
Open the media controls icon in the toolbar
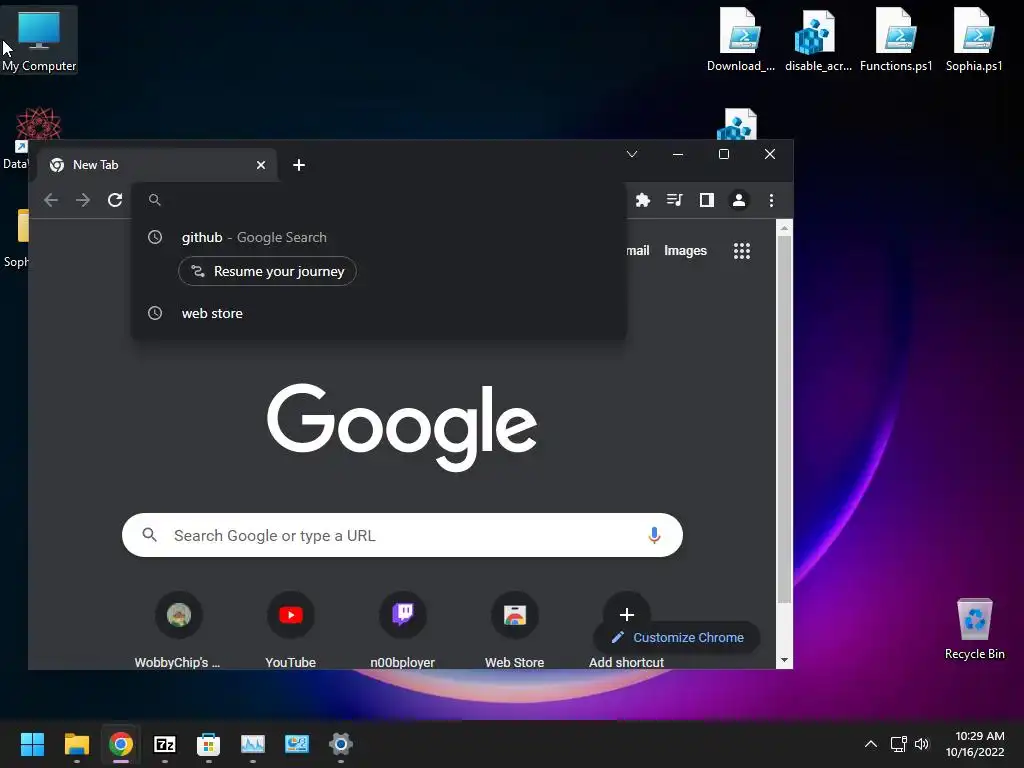[675, 200]
